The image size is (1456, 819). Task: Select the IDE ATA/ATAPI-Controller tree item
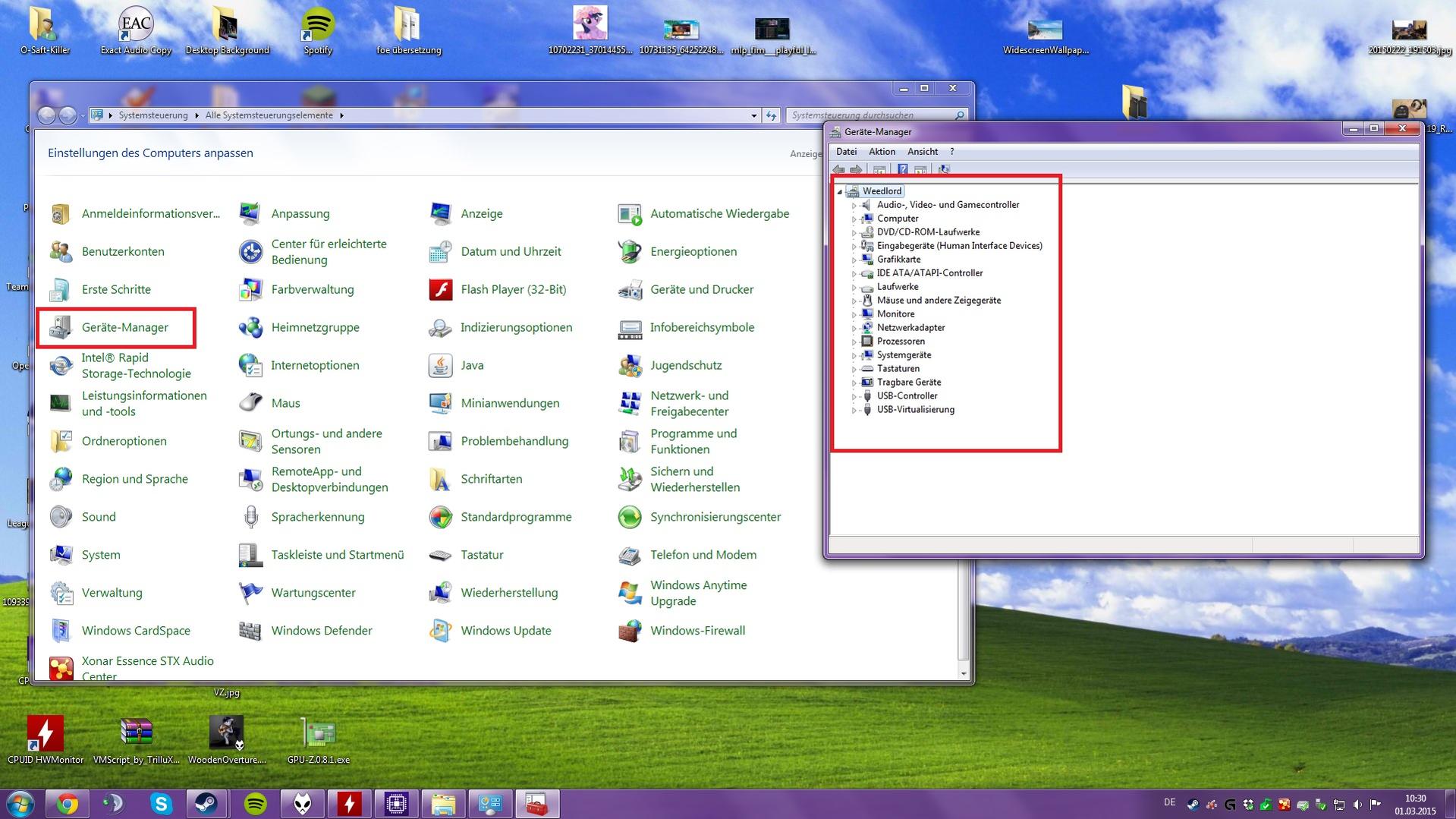coord(929,273)
